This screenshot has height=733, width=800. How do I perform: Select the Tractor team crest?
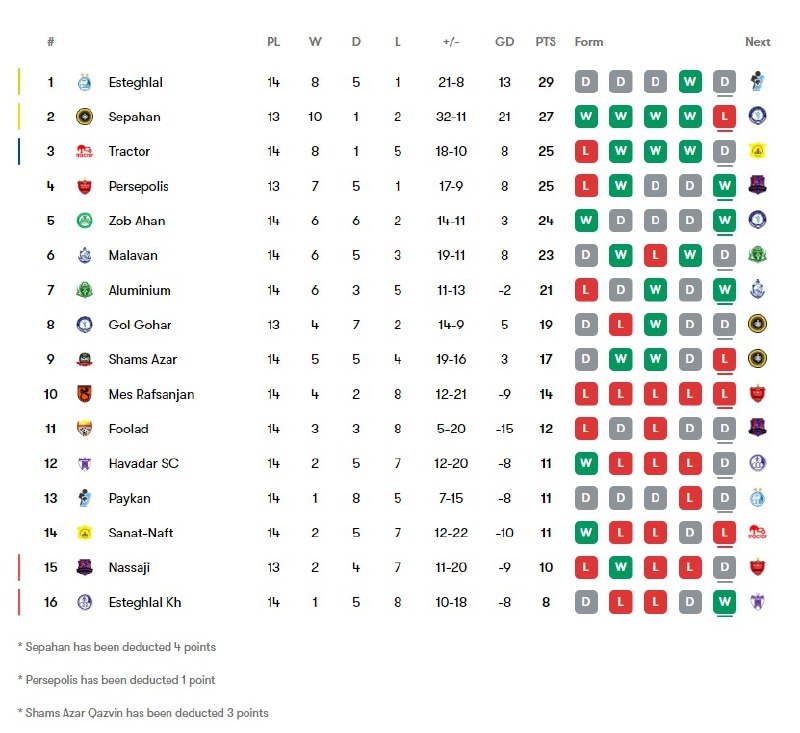(84, 151)
